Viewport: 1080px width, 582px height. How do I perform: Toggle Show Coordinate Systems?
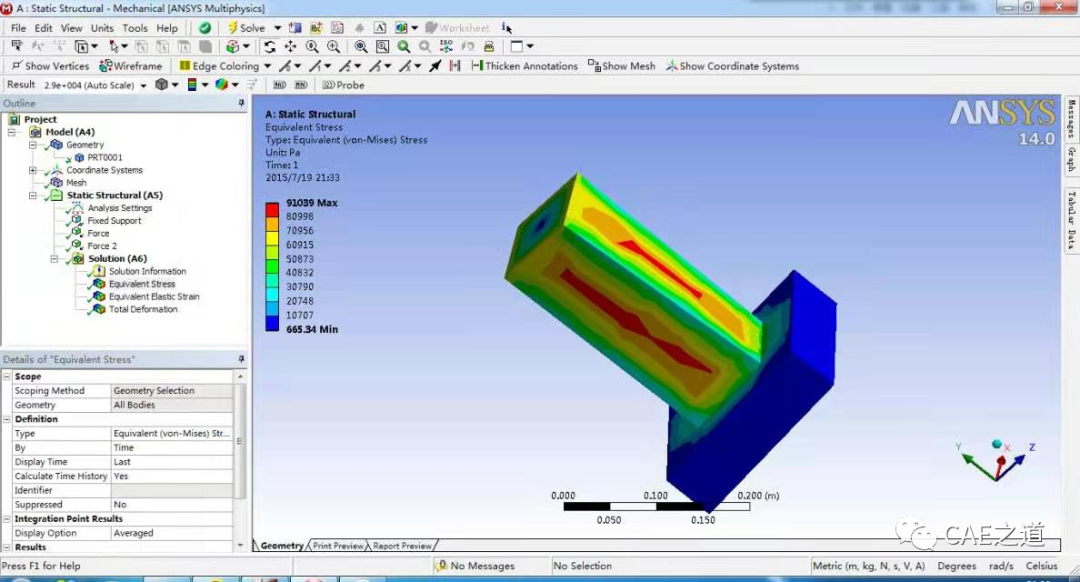tap(733, 66)
